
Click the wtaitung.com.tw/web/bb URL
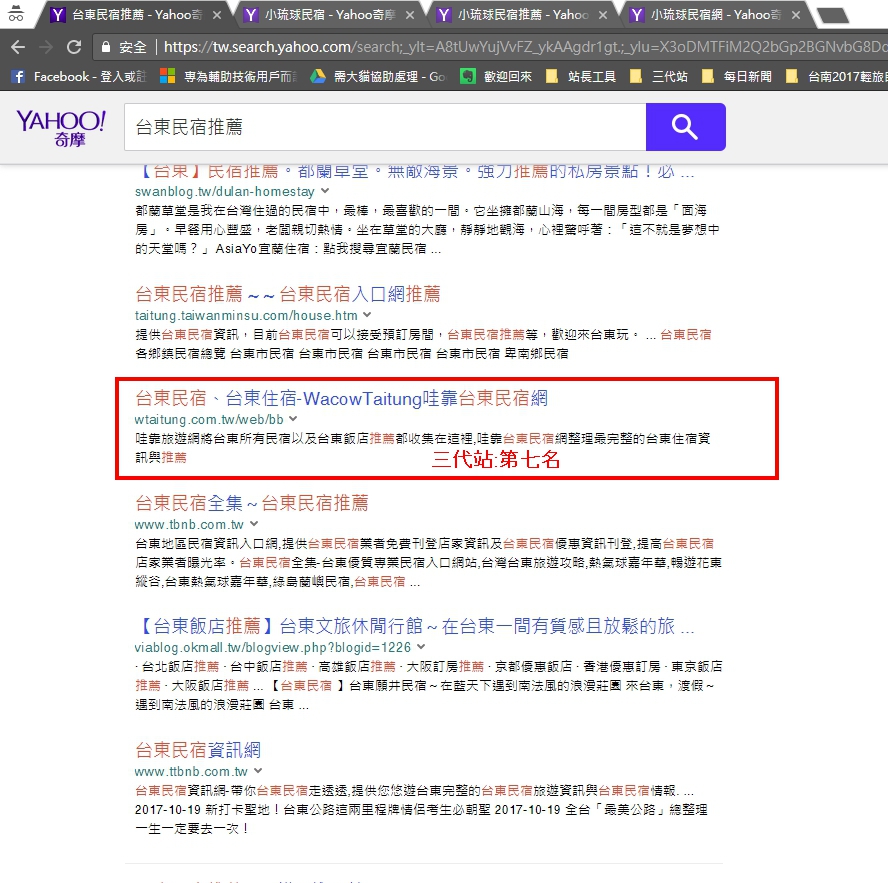tap(209, 419)
